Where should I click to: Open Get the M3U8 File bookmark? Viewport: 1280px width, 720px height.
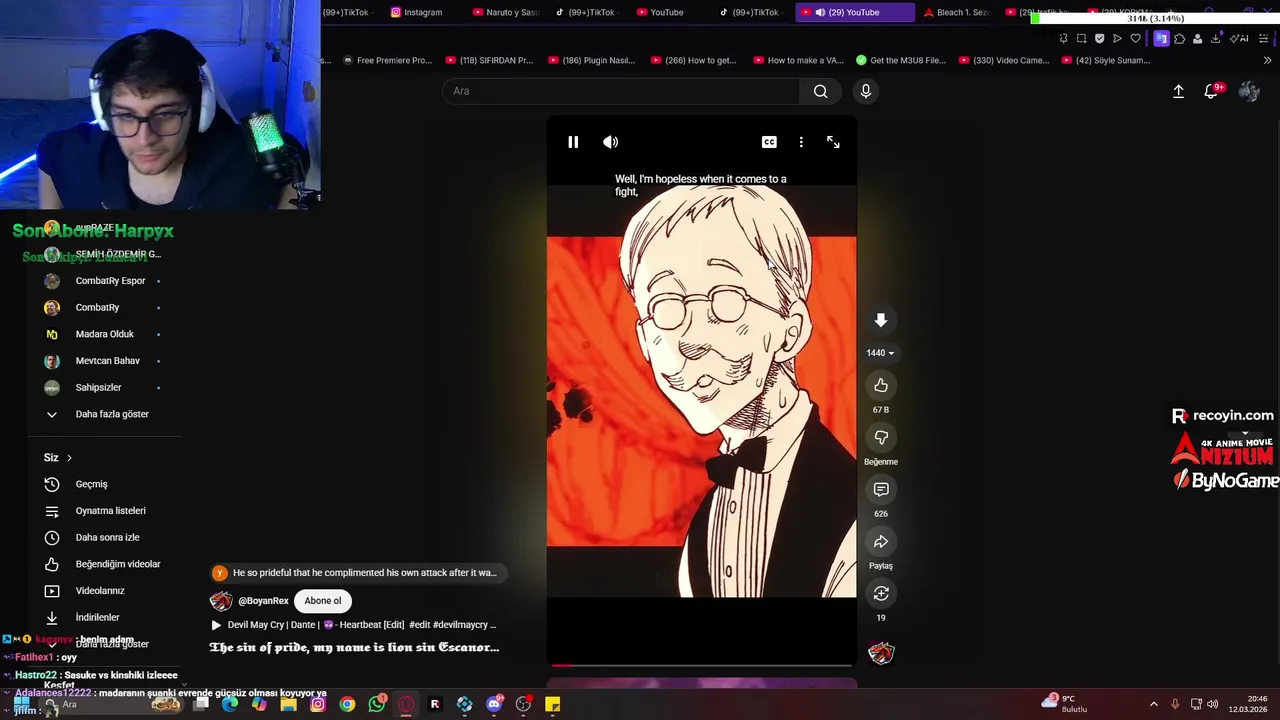point(900,60)
